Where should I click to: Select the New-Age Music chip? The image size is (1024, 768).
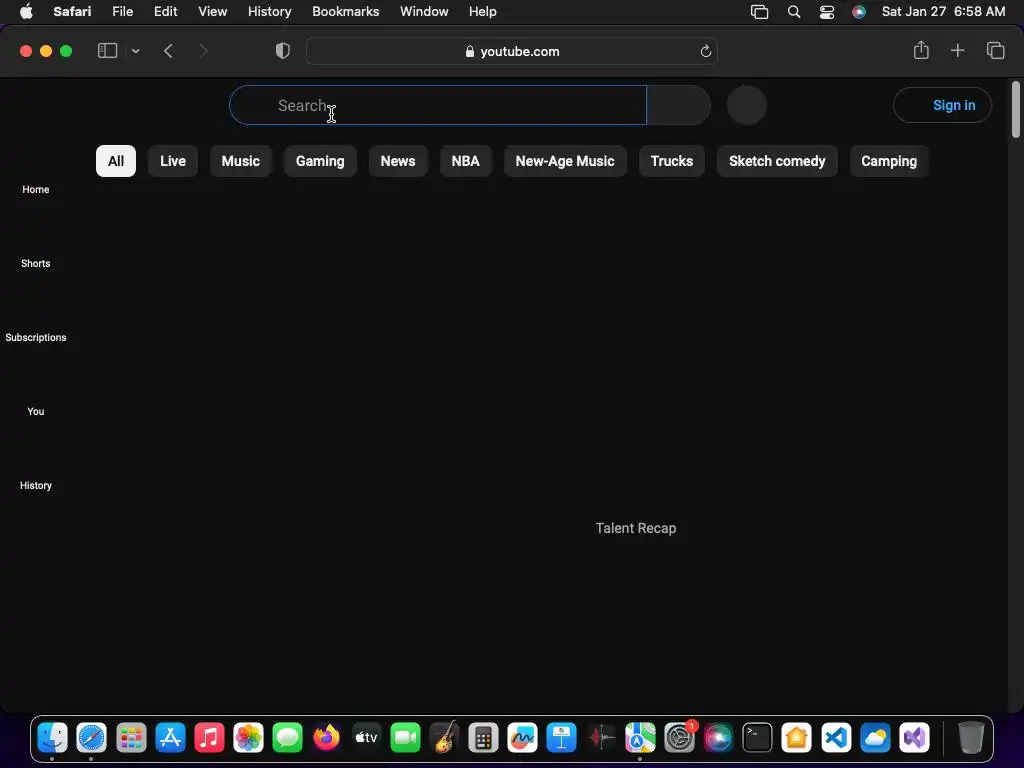tap(565, 161)
